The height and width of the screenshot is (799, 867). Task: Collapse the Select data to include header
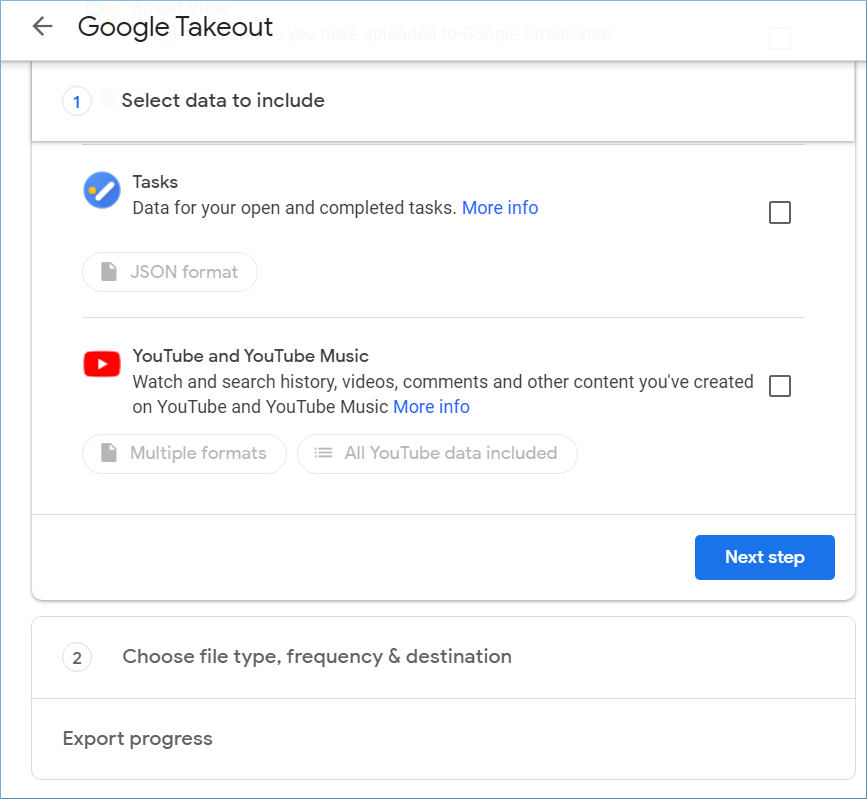(x=443, y=101)
